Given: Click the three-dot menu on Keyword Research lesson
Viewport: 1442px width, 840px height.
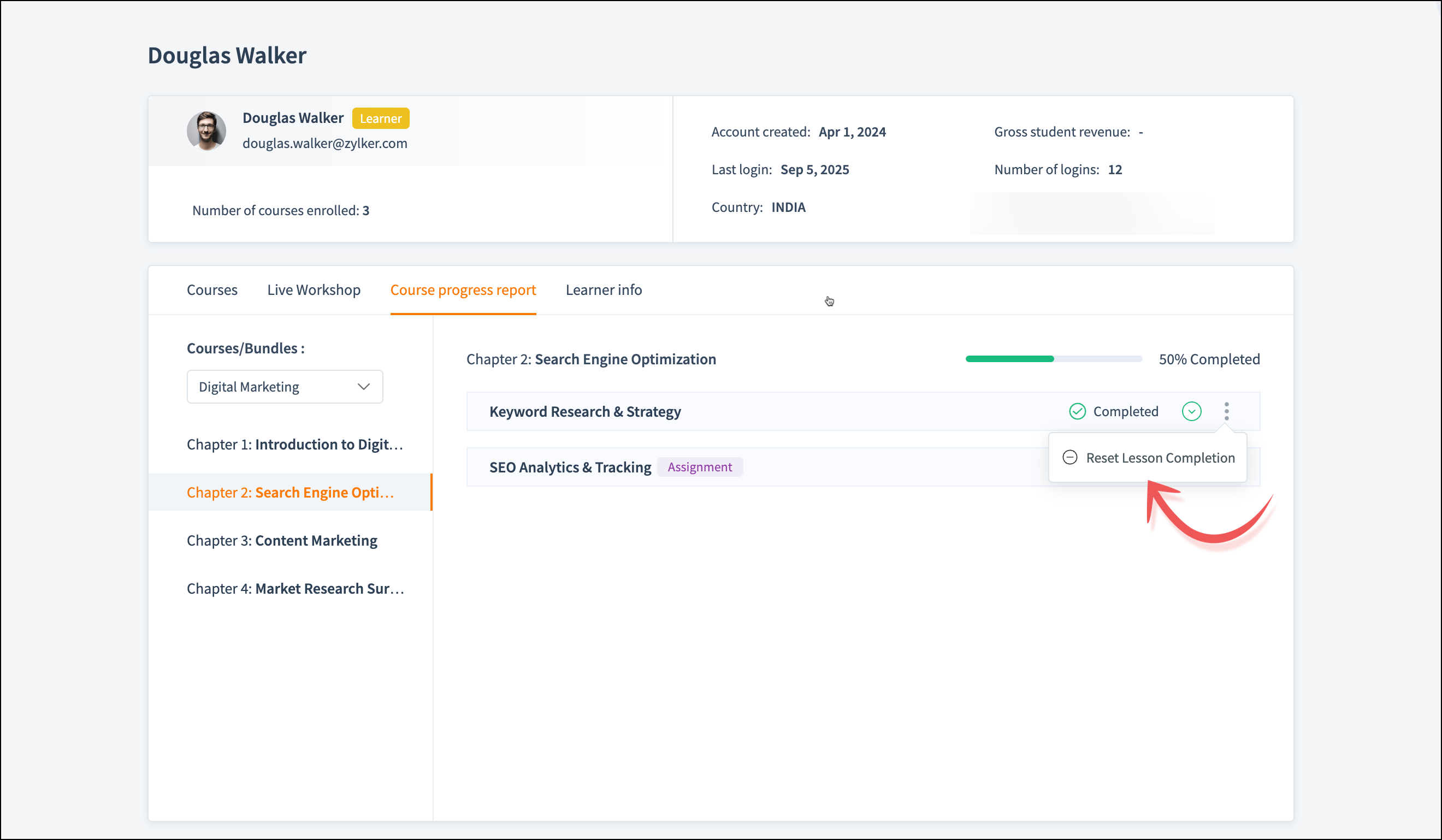Looking at the screenshot, I should [1226, 411].
